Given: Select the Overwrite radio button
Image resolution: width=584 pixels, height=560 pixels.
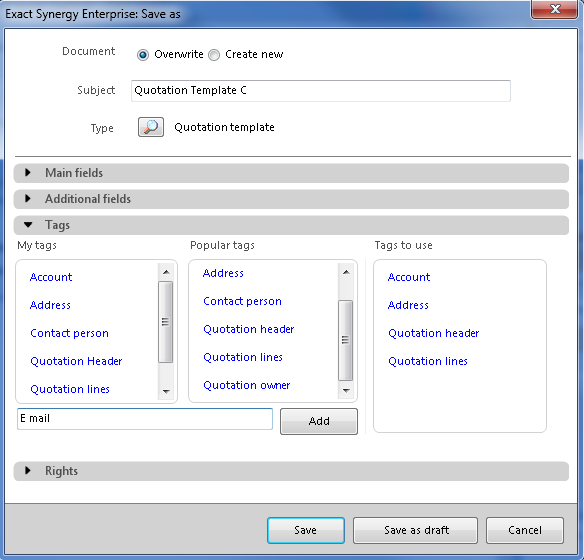Looking at the screenshot, I should pyautogui.click(x=143, y=55).
